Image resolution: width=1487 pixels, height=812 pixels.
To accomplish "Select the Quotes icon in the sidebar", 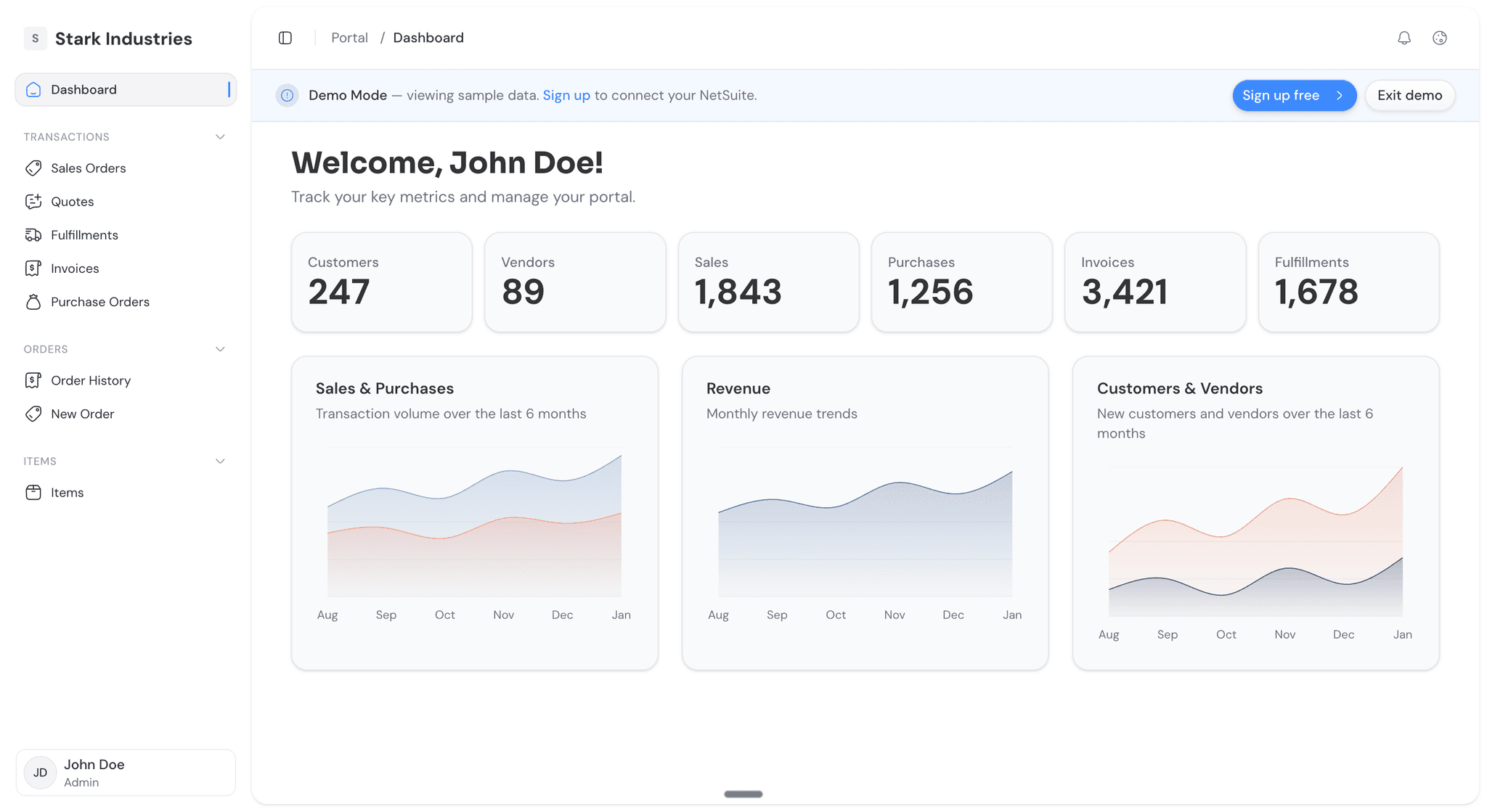I will pyautogui.click(x=33, y=201).
